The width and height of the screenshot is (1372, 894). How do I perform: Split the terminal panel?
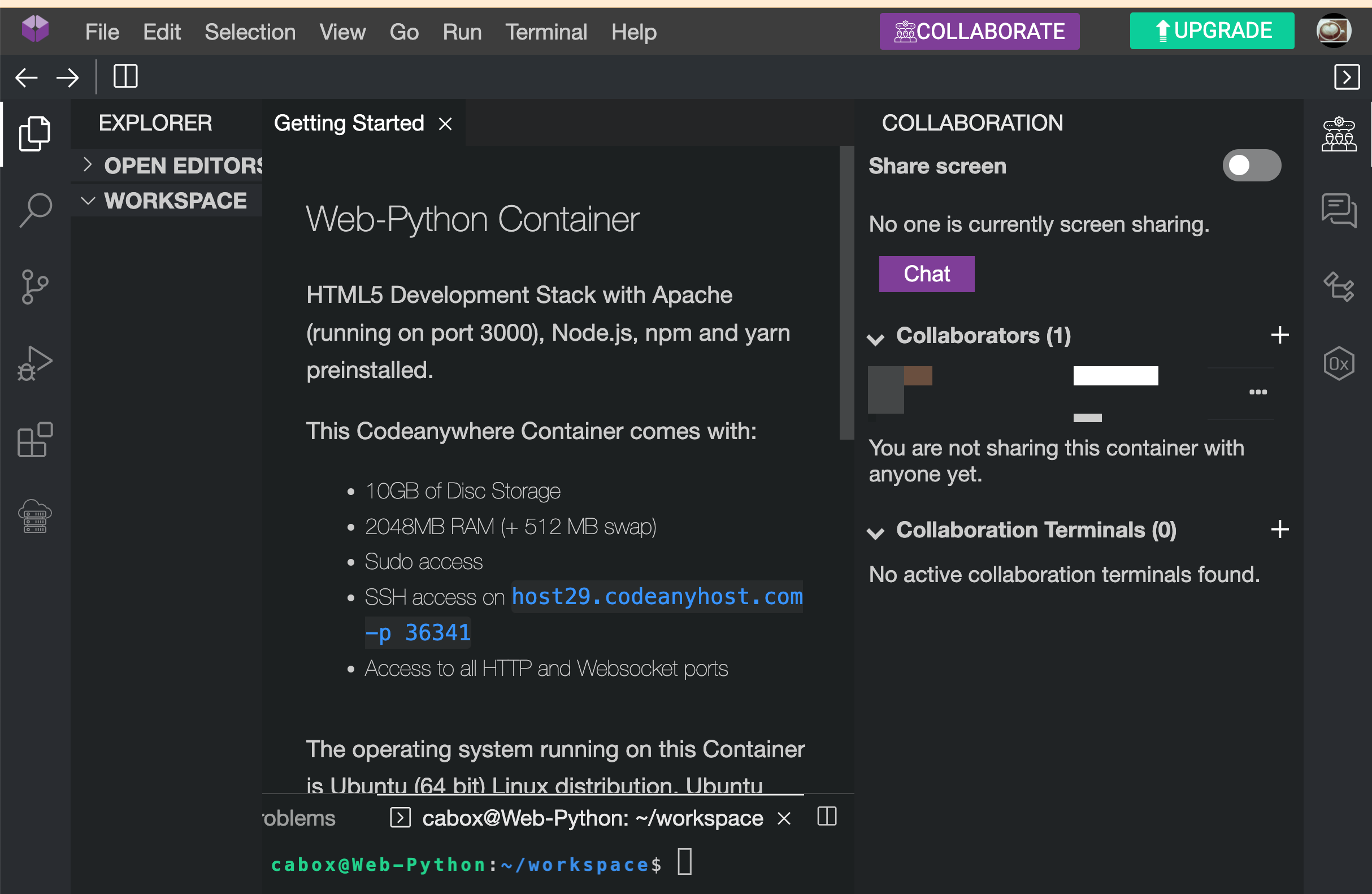pos(827,817)
